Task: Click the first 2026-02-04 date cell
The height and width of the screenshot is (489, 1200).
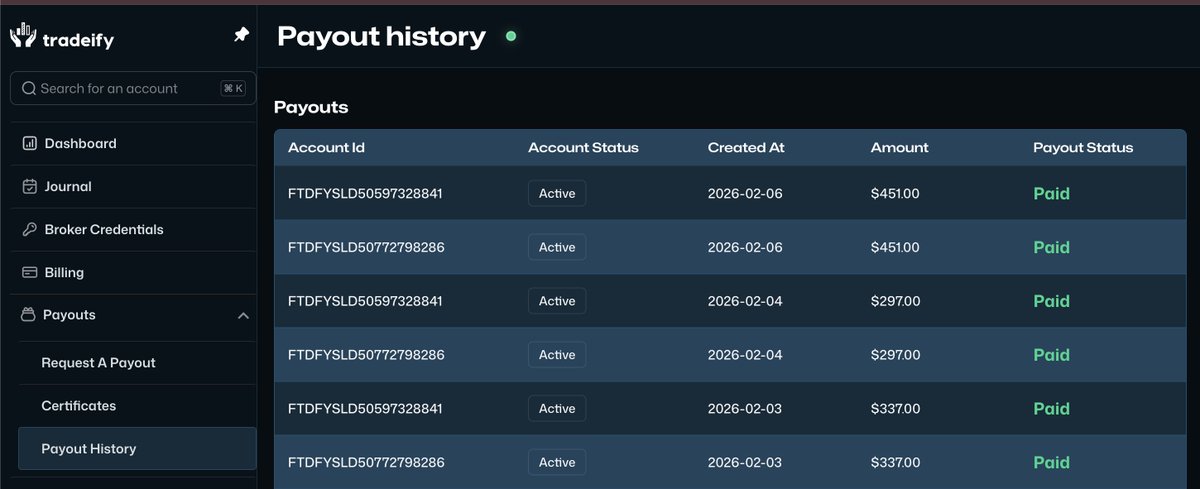Action: coord(745,301)
